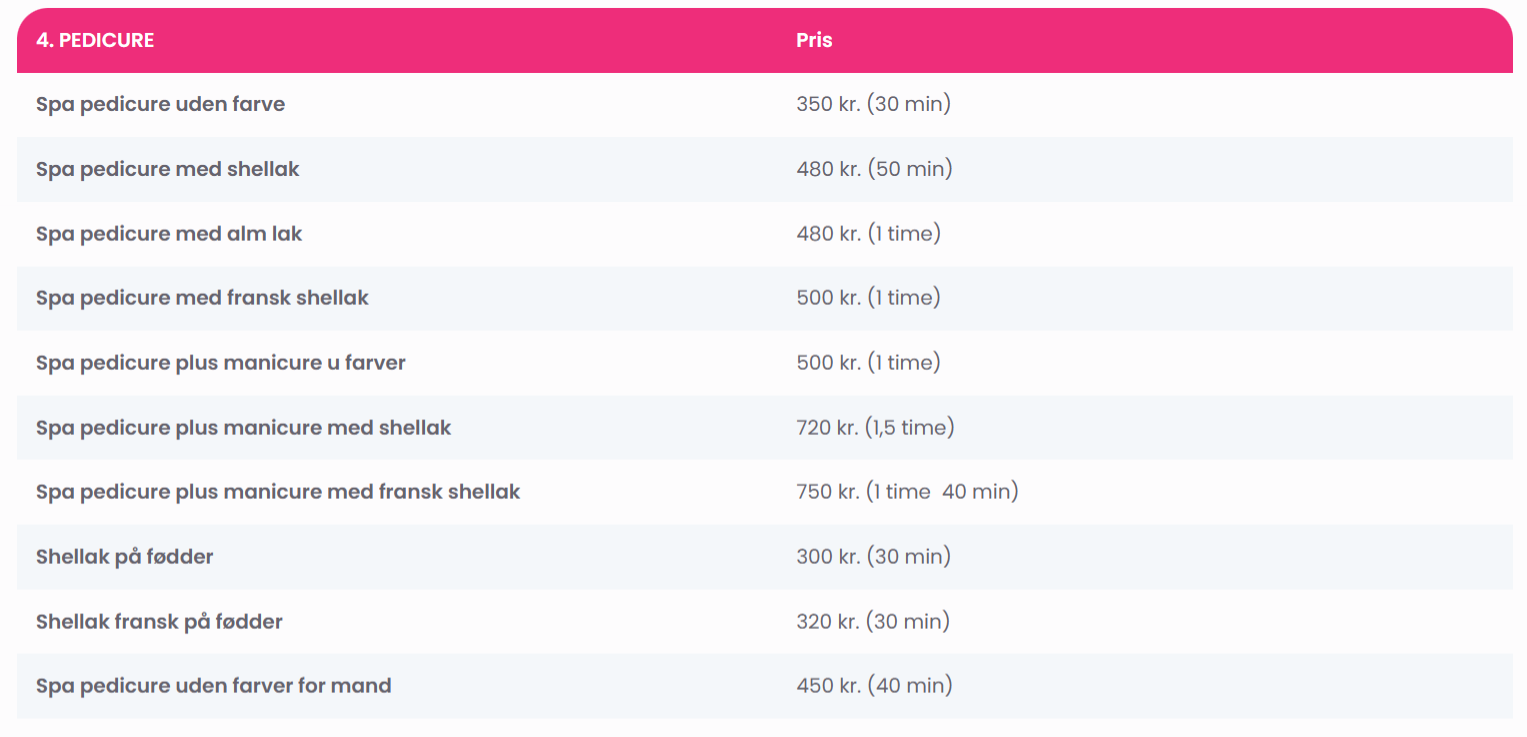Select 'Spa pedicure uden farver for mand'
Image resolution: width=1527 pixels, height=737 pixels.
tap(214, 686)
